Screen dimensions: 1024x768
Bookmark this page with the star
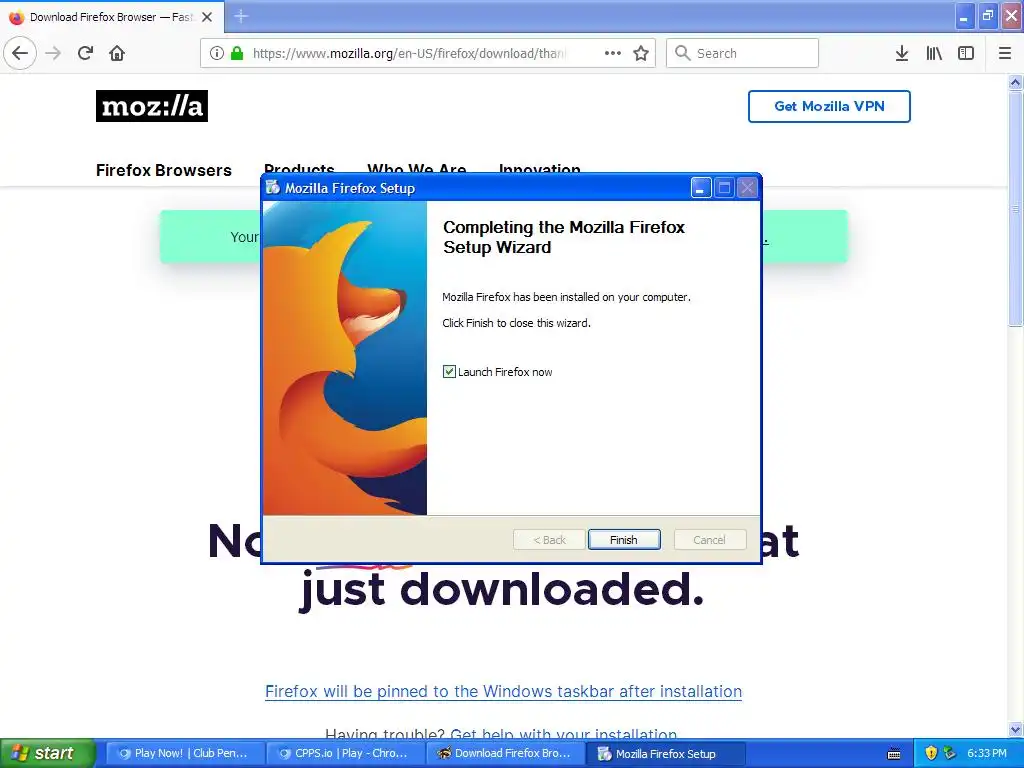coord(641,53)
